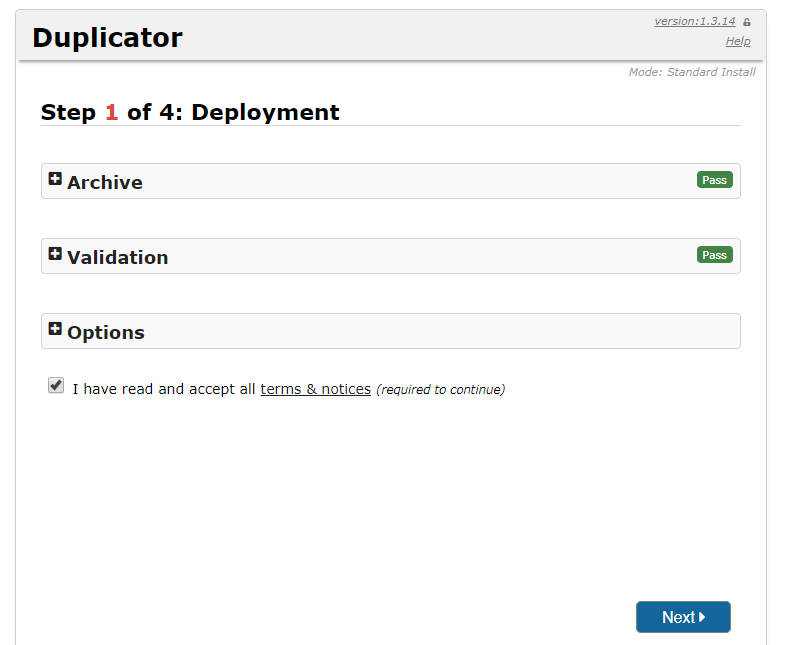Expand the Validation section plus icon
Screen dimensions: 785x645
(55, 254)
